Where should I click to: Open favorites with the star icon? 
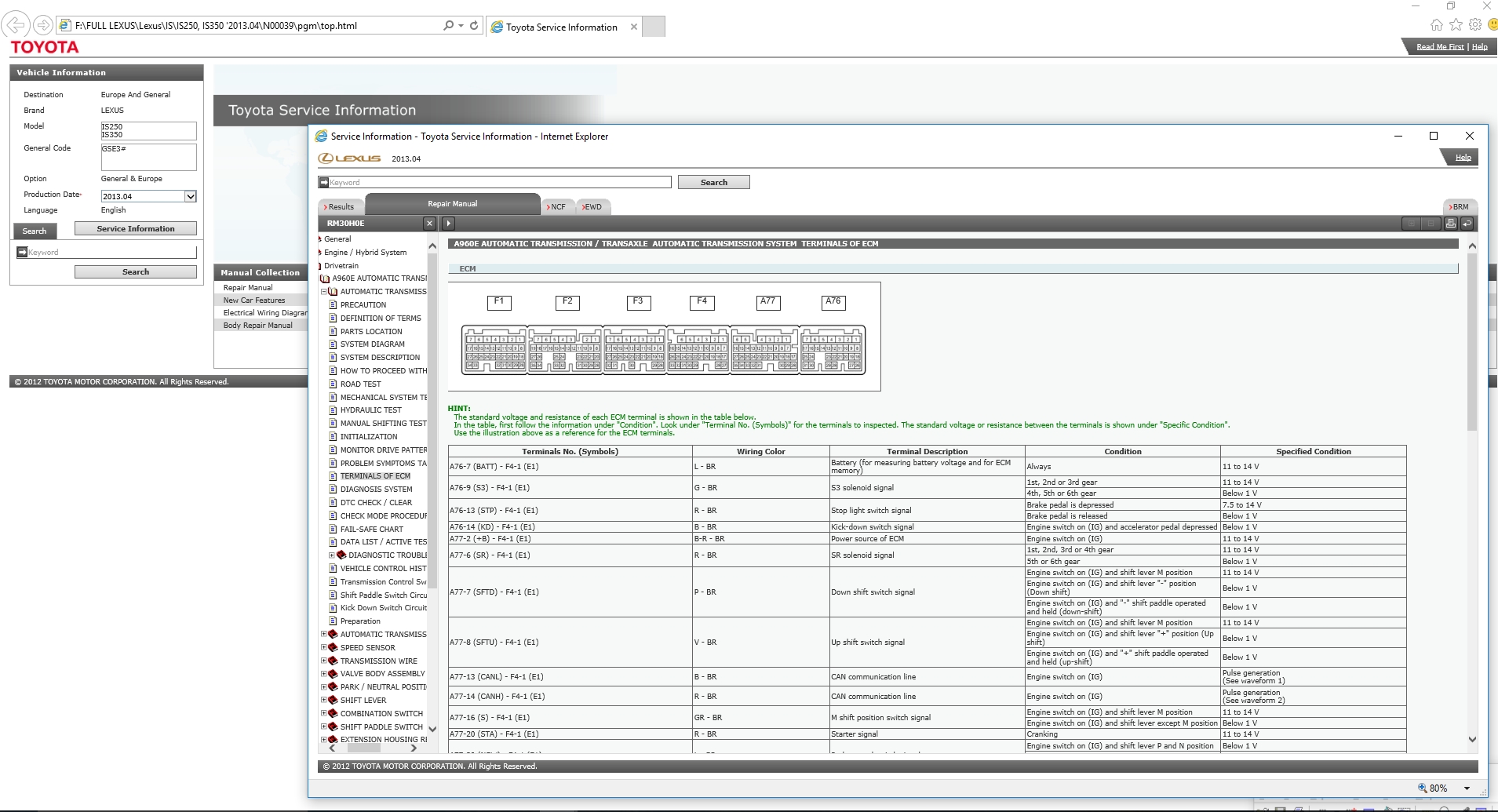(x=1456, y=25)
